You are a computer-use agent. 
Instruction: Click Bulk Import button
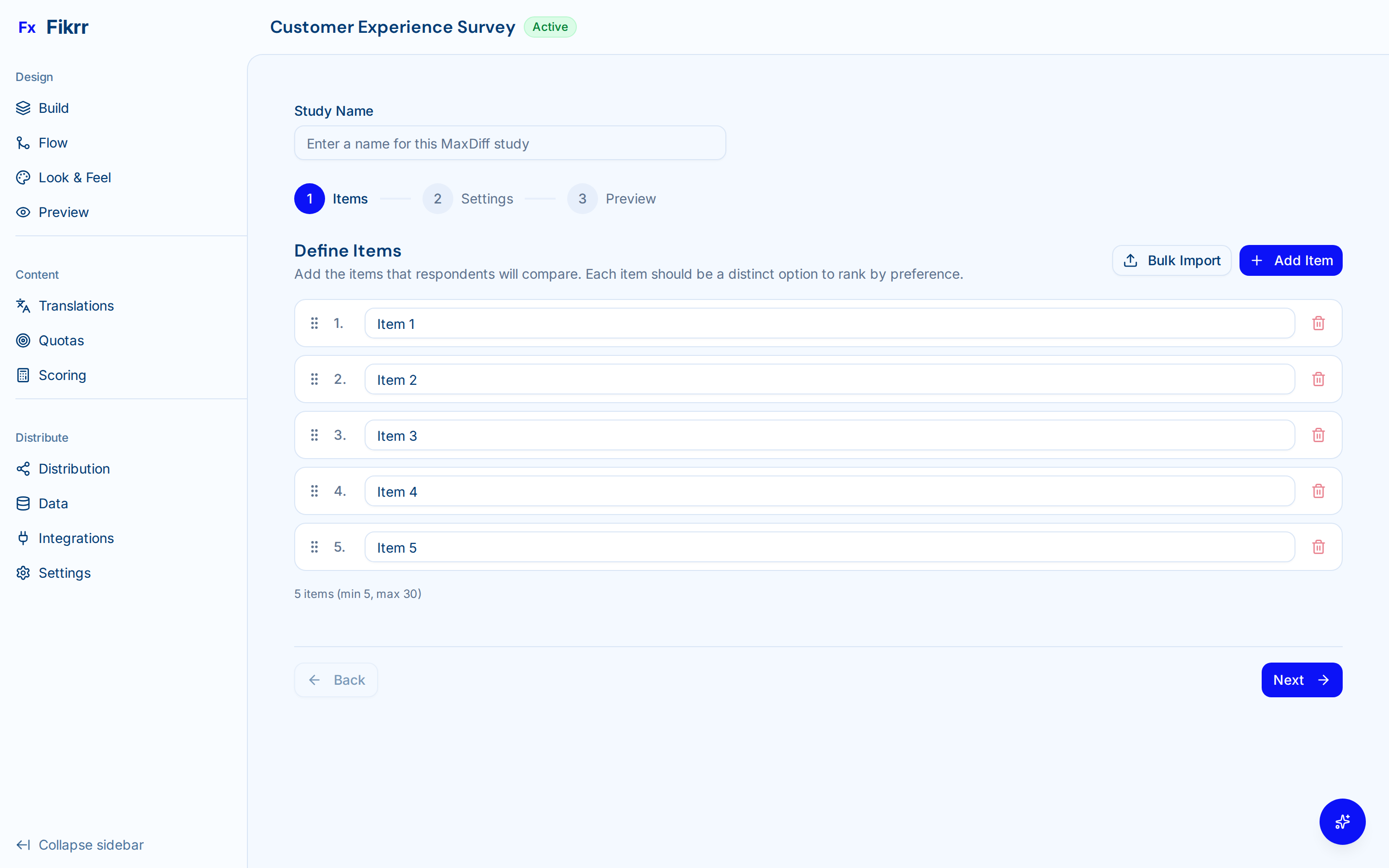(x=1171, y=260)
